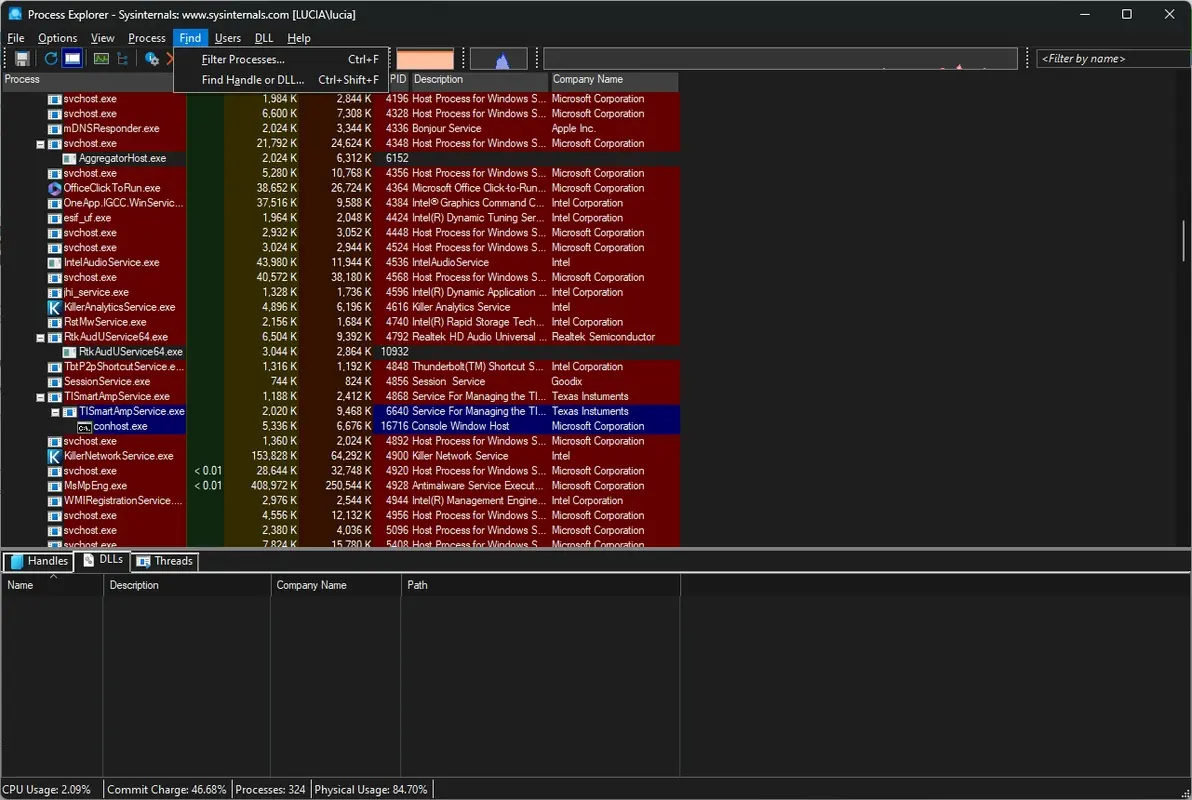Switch to the Threads tab

(x=165, y=561)
